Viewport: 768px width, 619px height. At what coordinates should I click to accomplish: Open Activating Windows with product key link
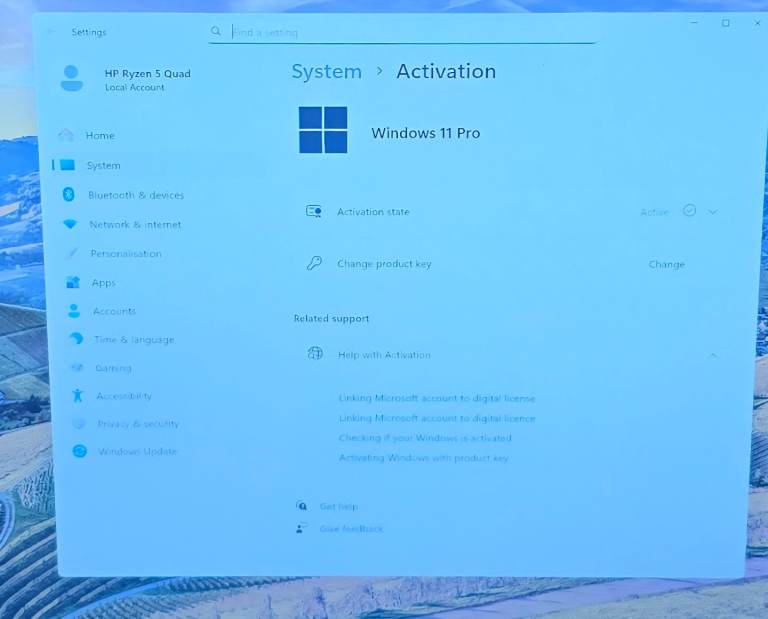pos(423,458)
